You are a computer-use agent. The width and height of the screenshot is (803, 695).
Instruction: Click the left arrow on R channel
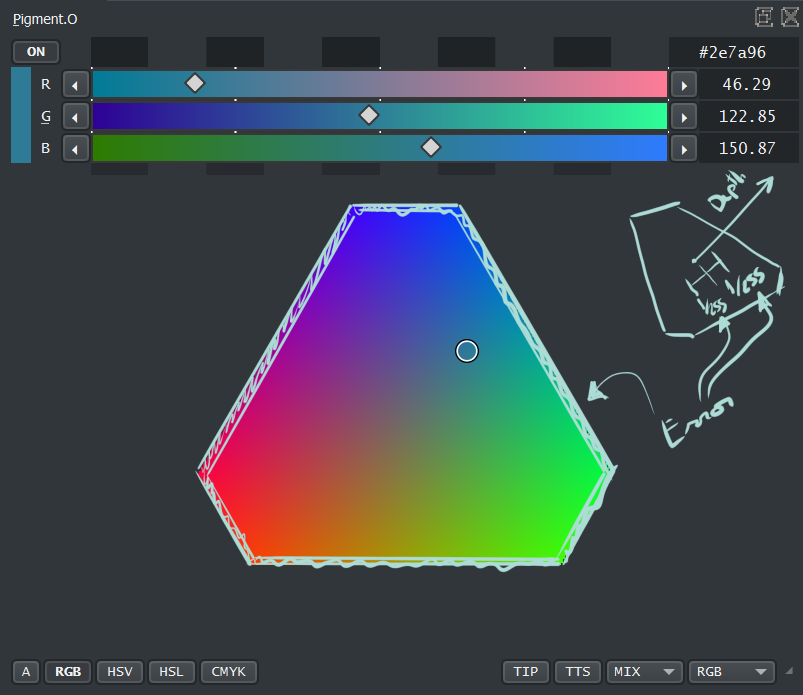coord(76,84)
